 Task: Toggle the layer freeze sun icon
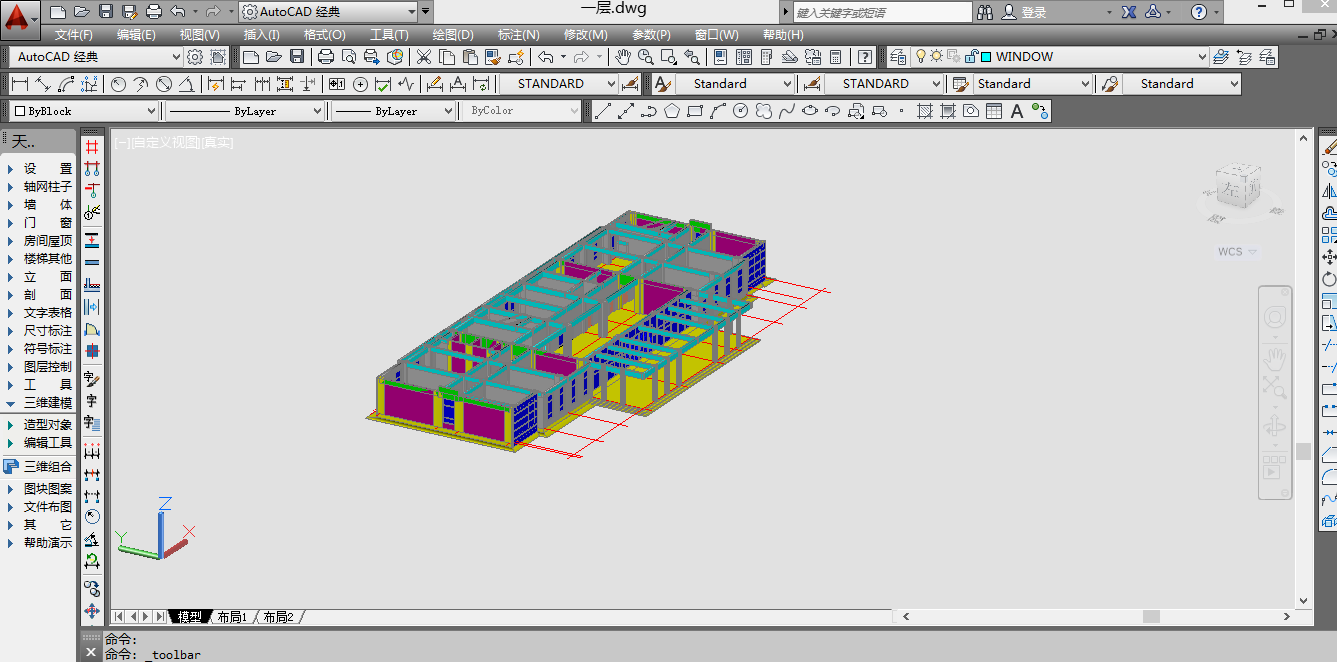(x=937, y=57)
